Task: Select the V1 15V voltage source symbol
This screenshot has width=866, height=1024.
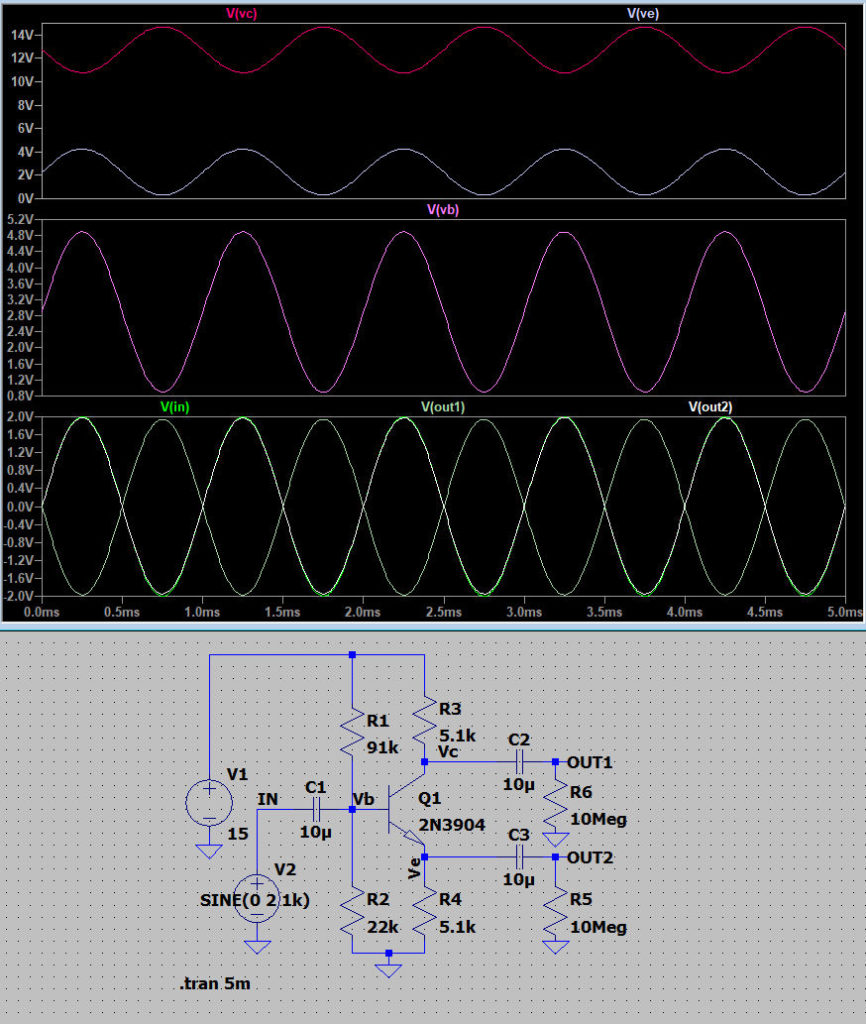Action: 209,802
